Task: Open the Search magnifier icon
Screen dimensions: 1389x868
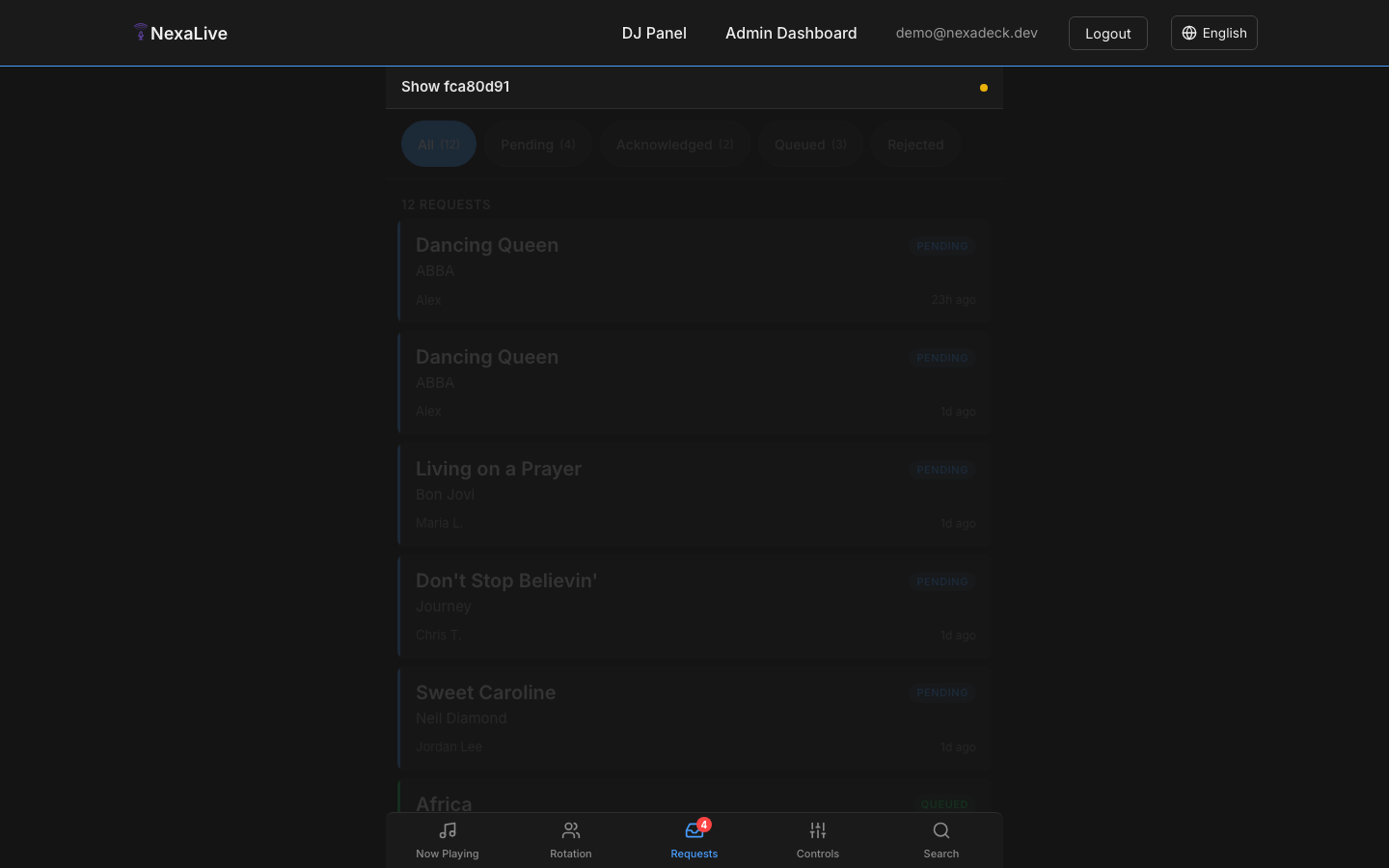Action: 941,830
